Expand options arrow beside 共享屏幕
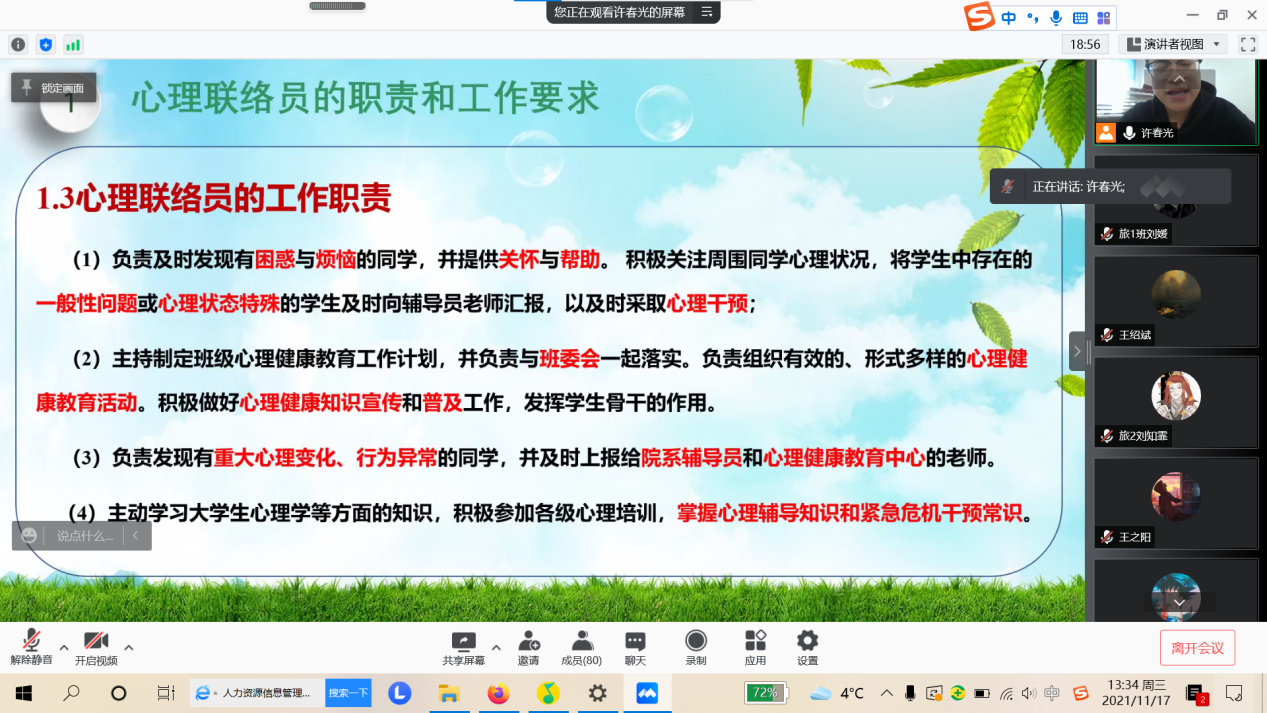 pyautogui.click(x=496, y=647)
